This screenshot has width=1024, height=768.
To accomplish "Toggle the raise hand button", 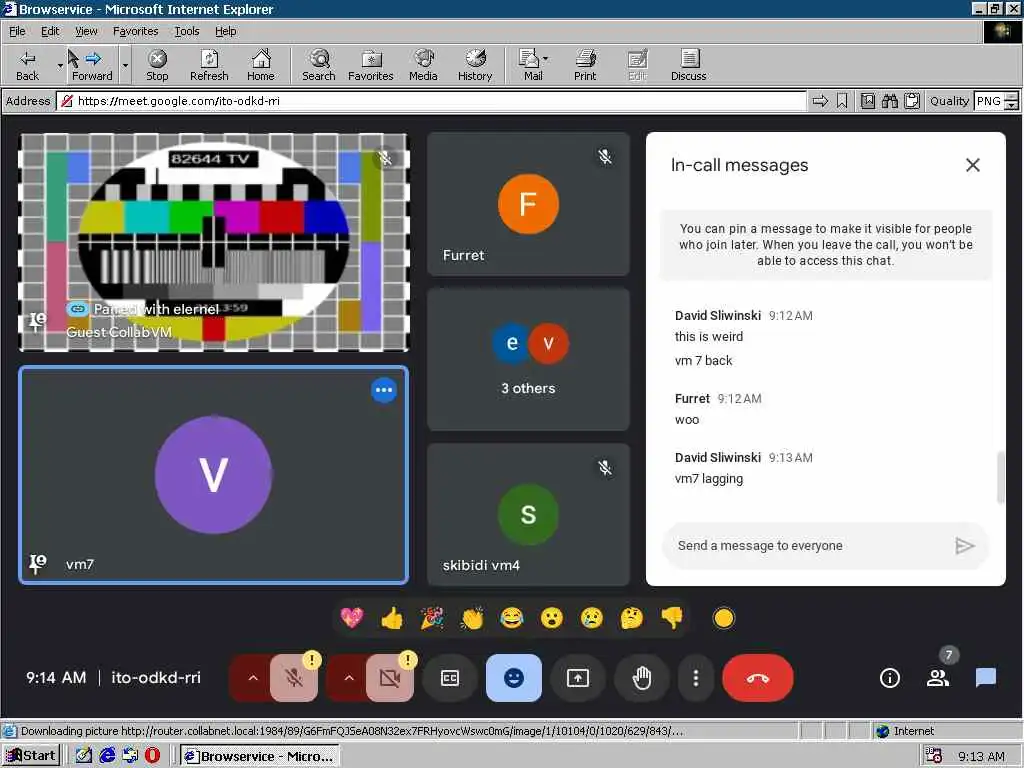I will [642, 679].
